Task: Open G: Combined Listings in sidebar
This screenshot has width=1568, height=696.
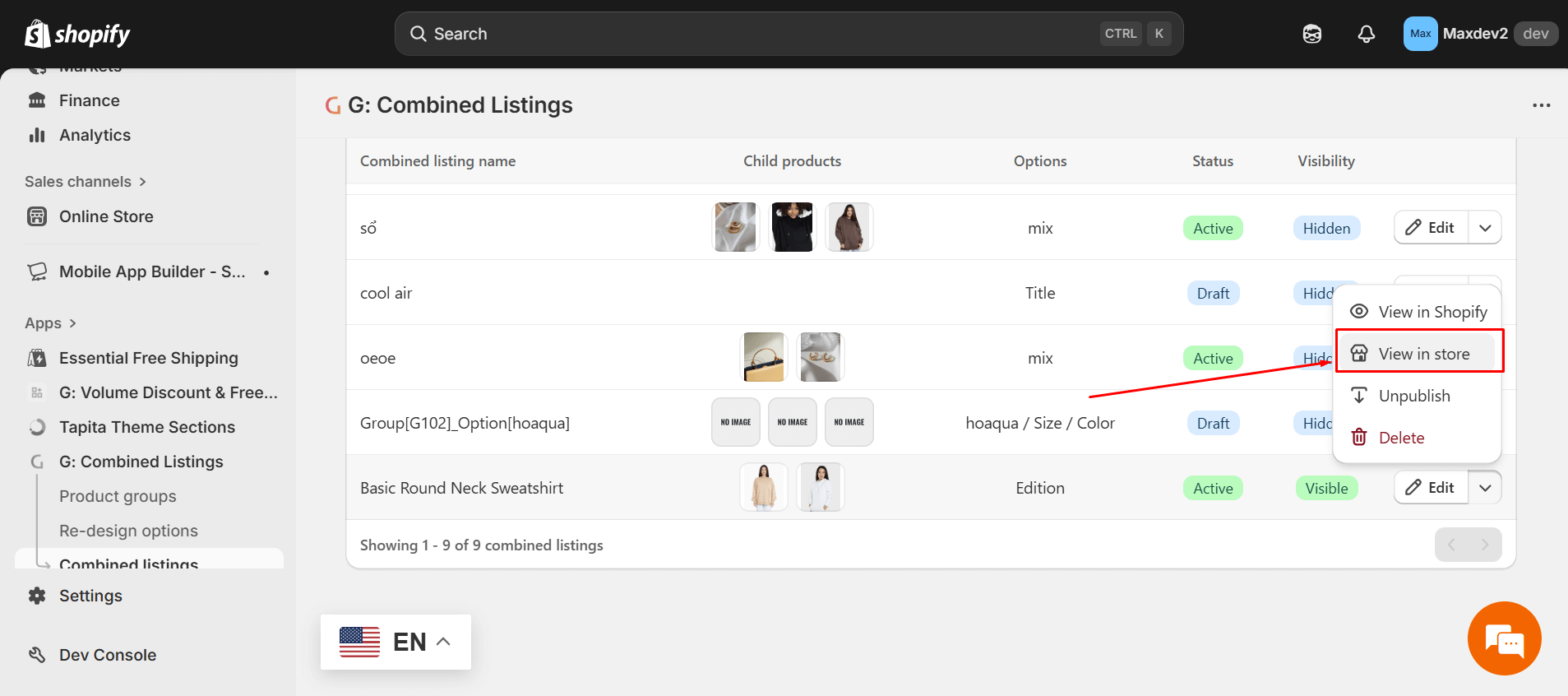Action: tap(141, 462)
